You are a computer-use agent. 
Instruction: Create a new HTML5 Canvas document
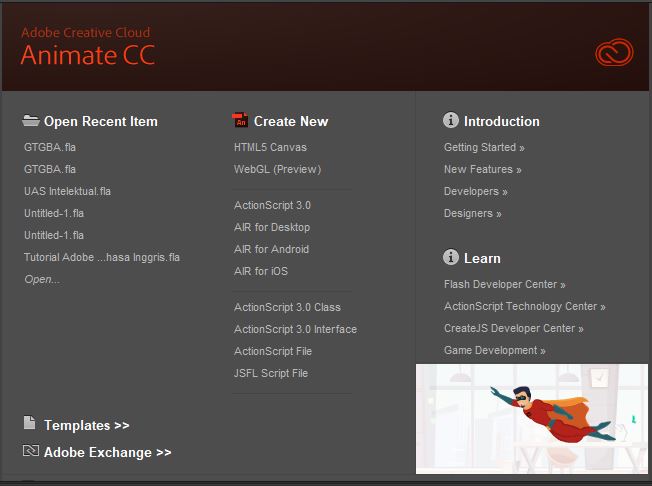[x=270, y=147]
